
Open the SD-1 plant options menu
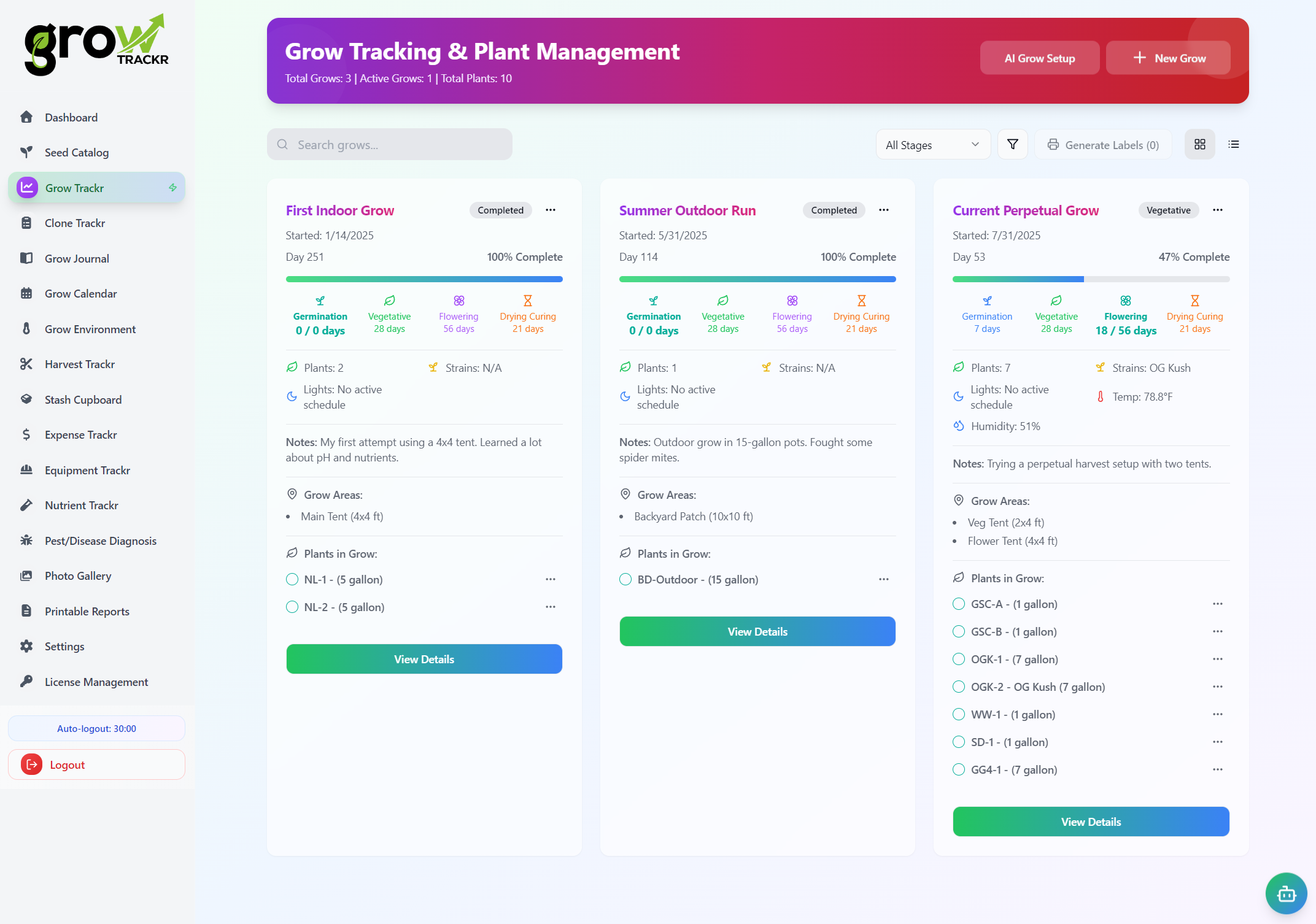pos(1218,742)
